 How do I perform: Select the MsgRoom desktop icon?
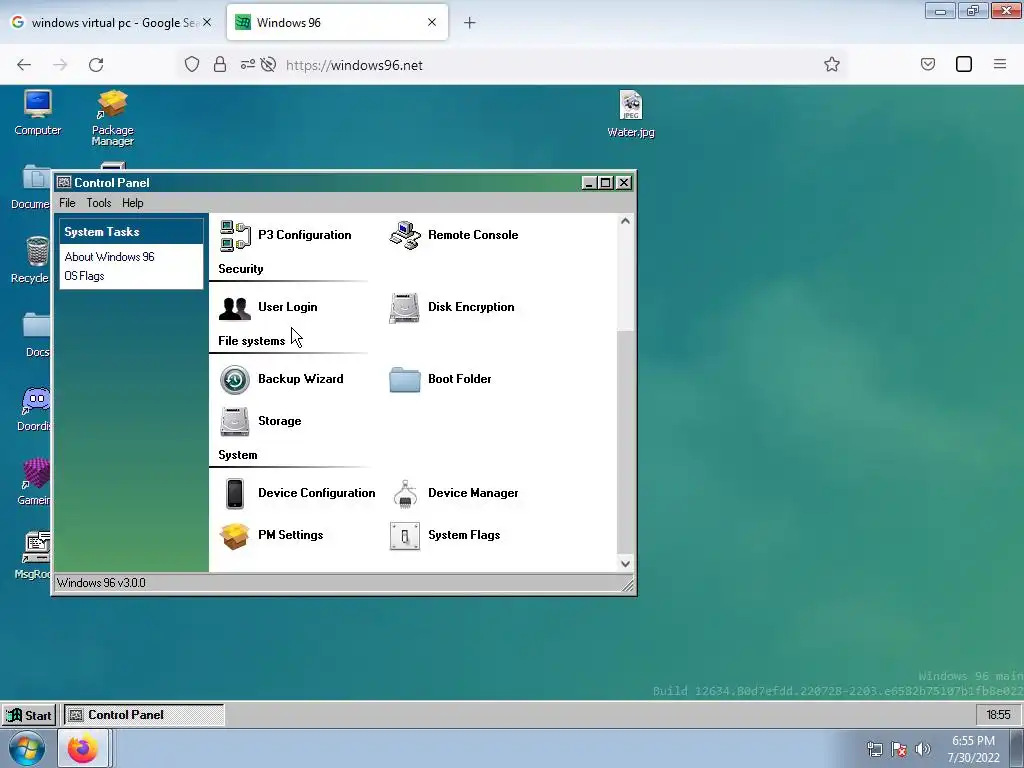[33, 556]
